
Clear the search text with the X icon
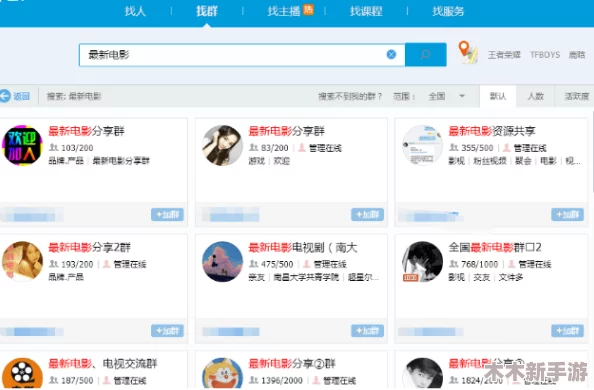[391, 55]
